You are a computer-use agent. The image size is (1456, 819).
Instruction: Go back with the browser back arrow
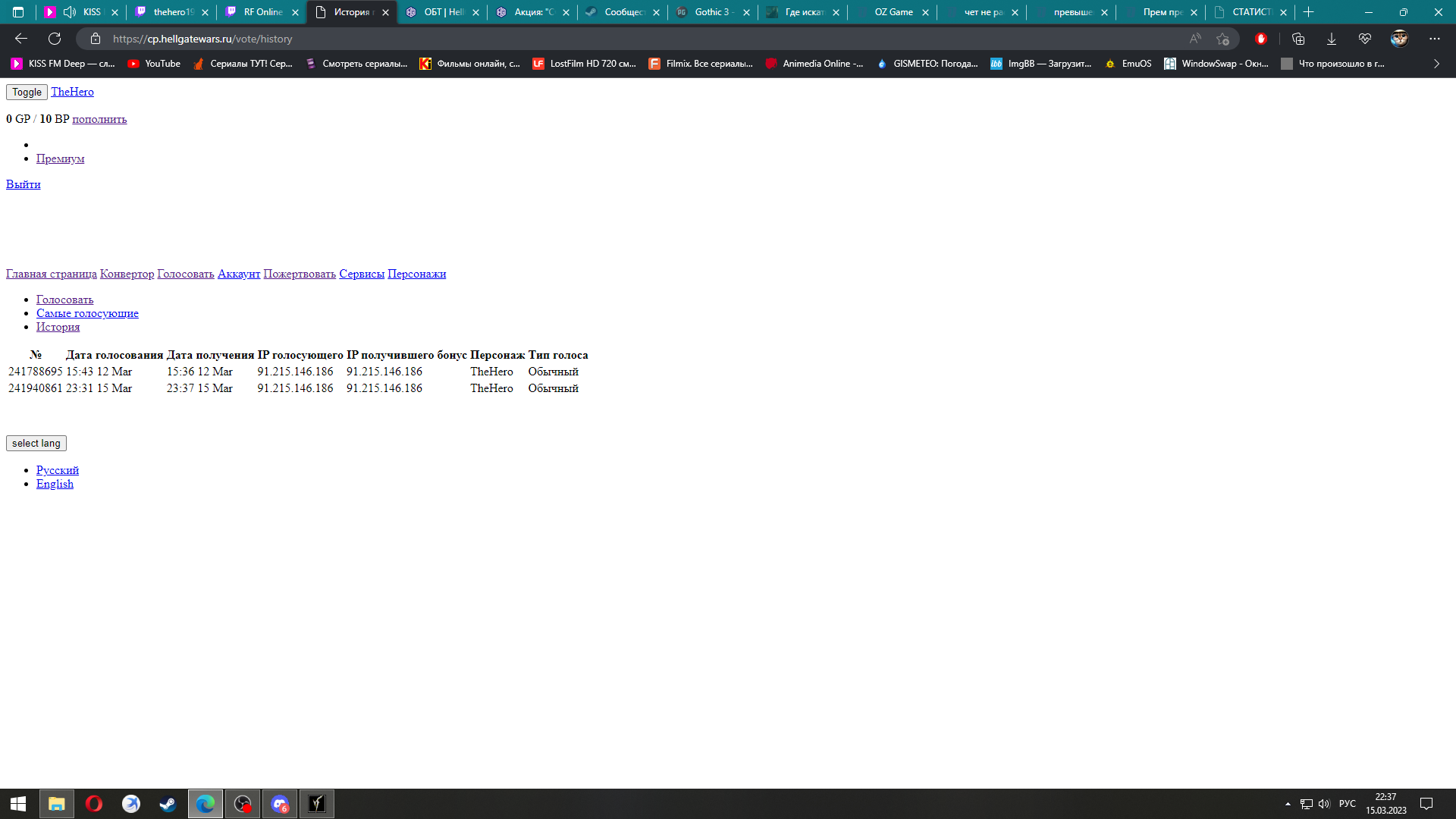[x=21, y=39]
